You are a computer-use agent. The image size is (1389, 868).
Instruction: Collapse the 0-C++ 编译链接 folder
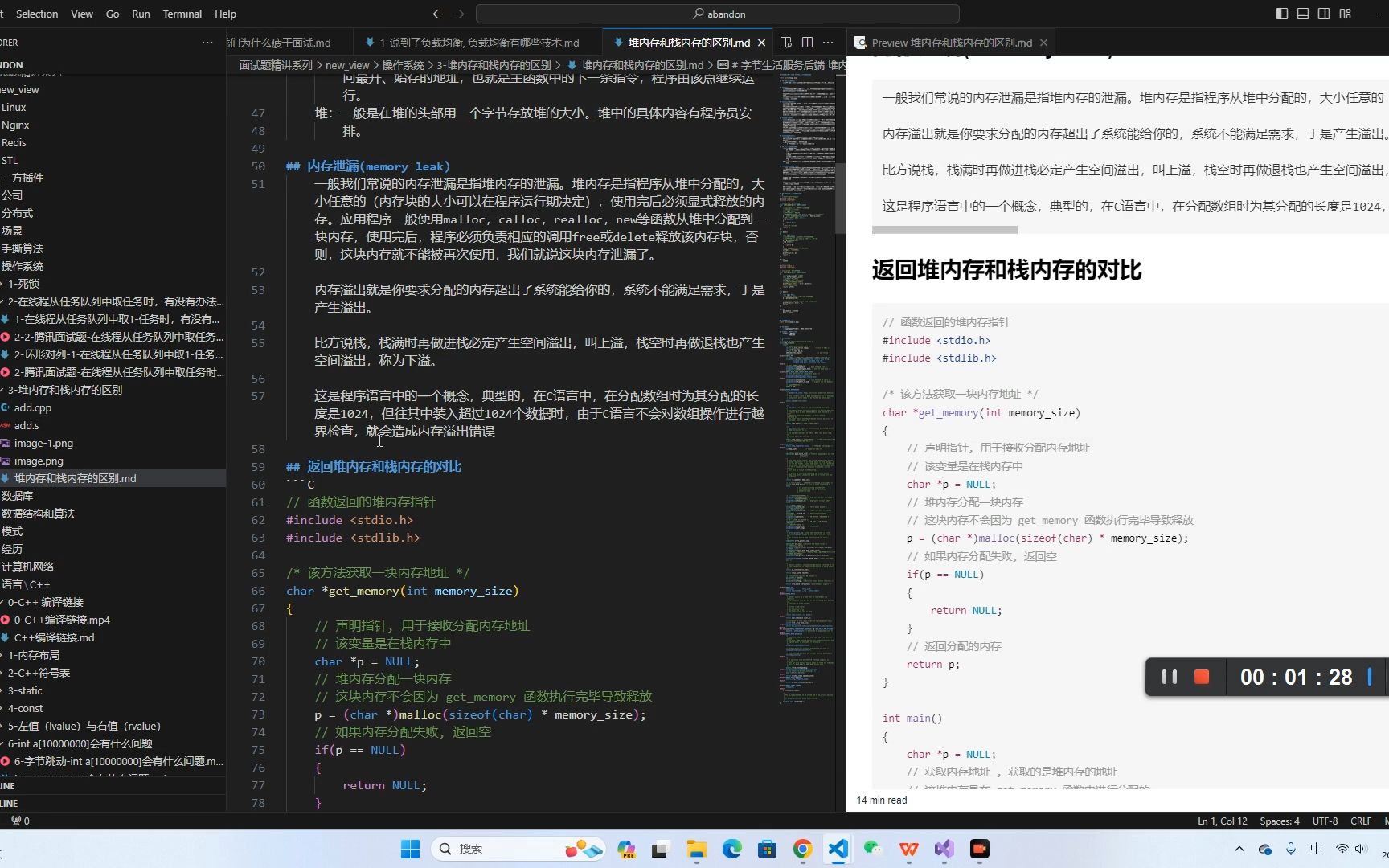pyautogui.click(x=113, y=602)
